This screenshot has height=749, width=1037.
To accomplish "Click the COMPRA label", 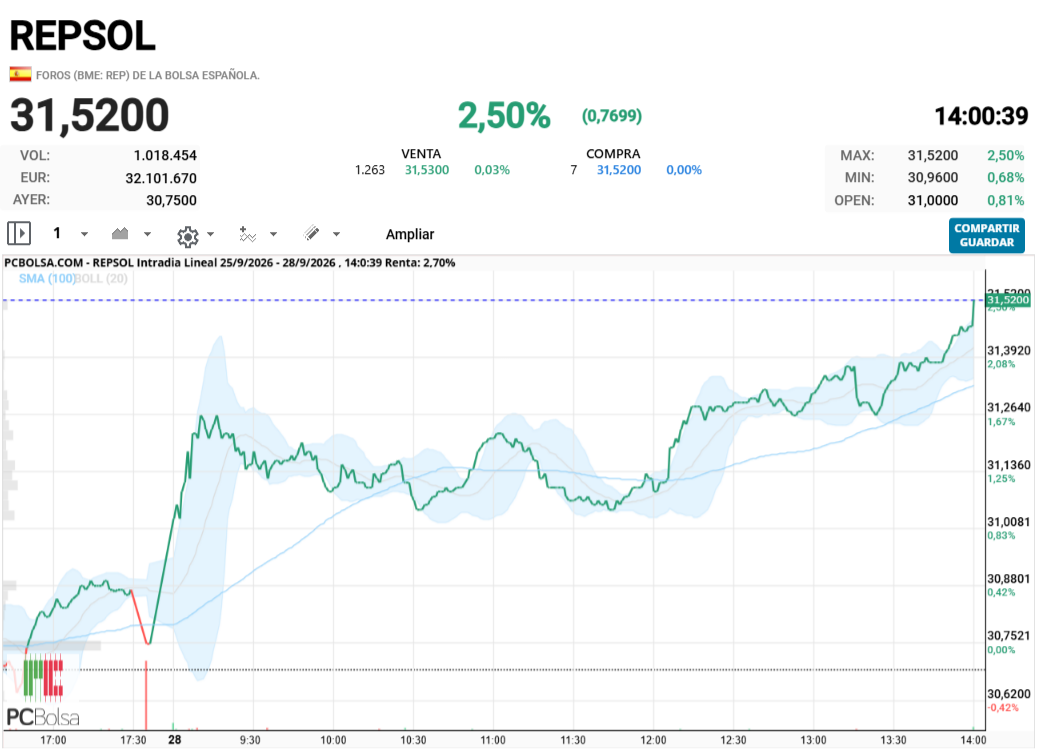I will 613,153.
